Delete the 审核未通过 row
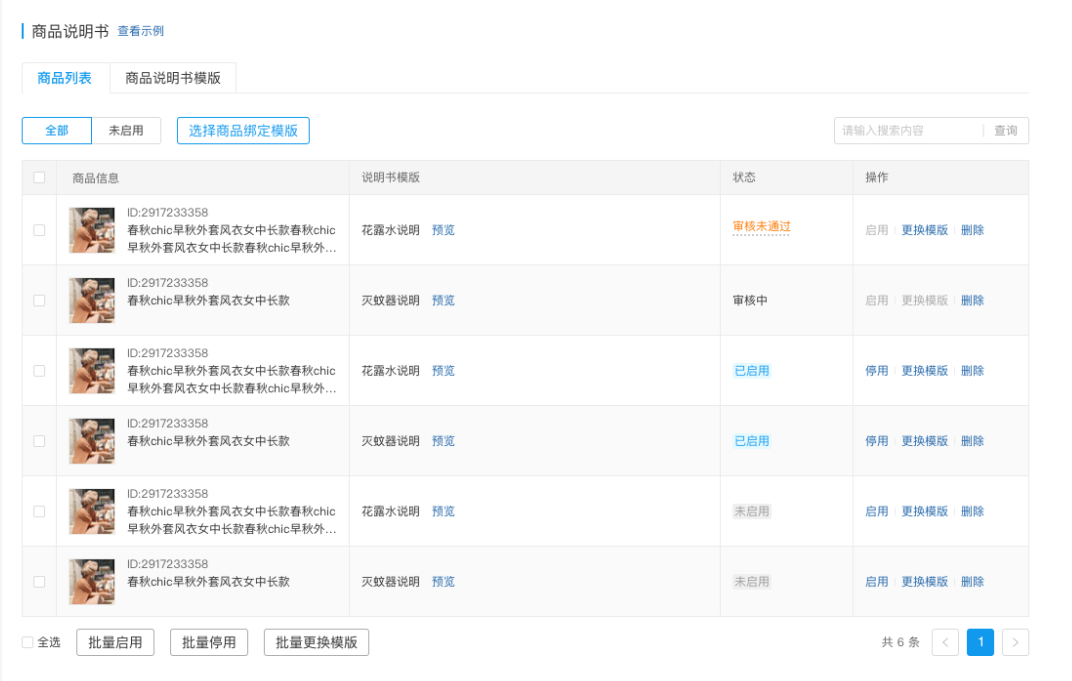 pos(972,230)
